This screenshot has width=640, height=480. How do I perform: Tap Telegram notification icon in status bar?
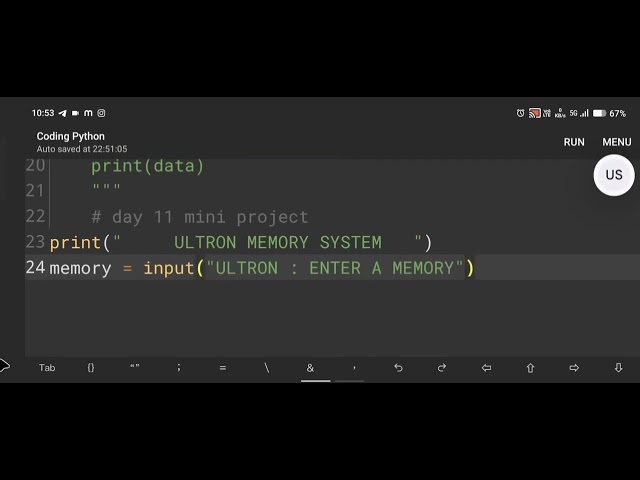62,113
